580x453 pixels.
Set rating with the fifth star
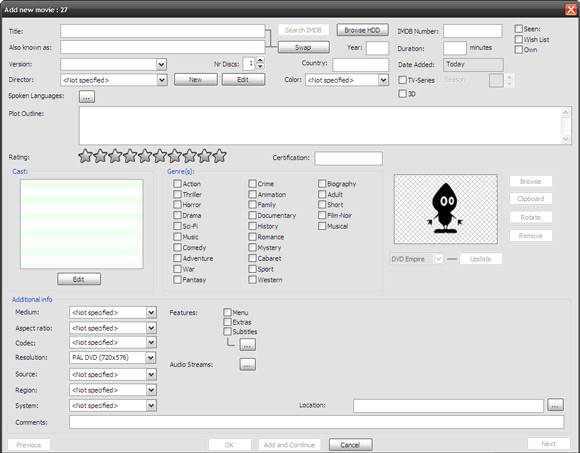pyautogui.click(x=145, y=156)
